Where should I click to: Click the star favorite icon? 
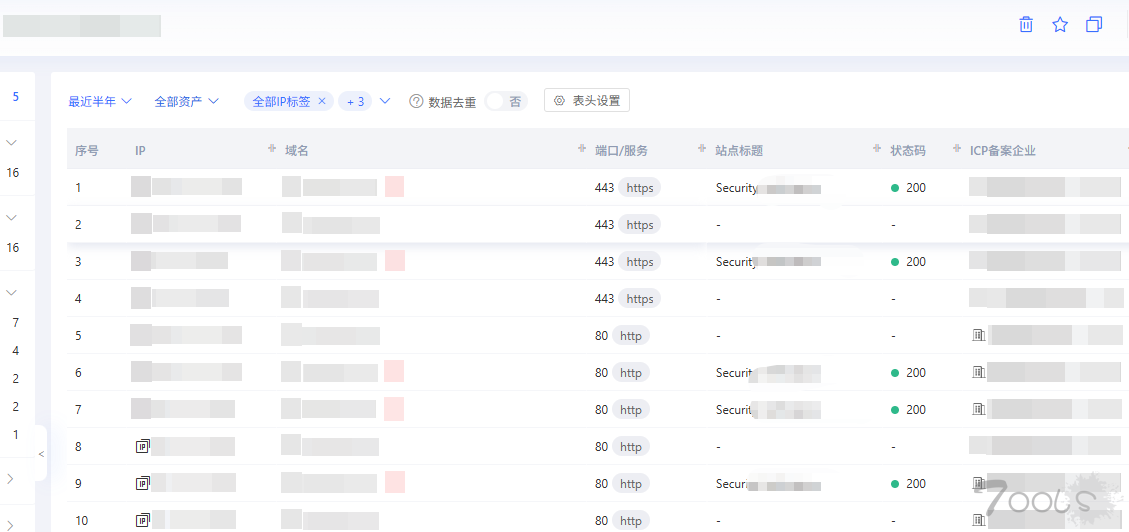click(x=1060, y=25)
